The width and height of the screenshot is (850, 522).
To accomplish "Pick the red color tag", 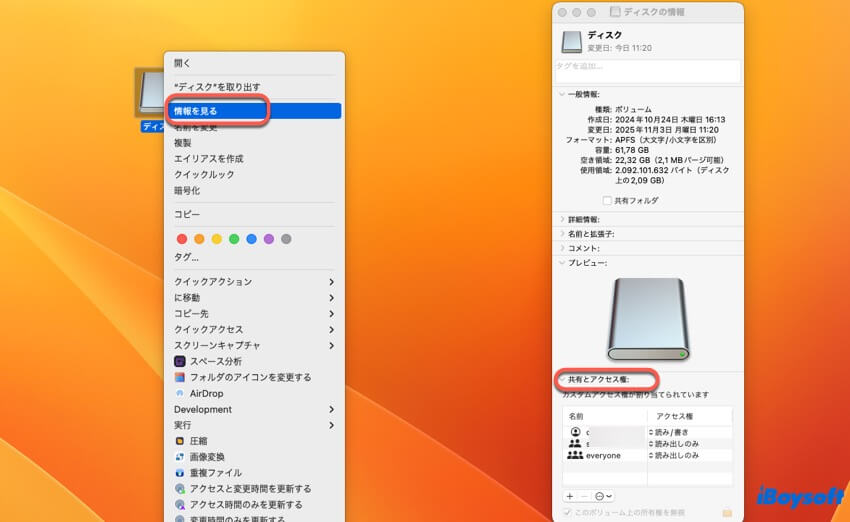I will [182, 239].
